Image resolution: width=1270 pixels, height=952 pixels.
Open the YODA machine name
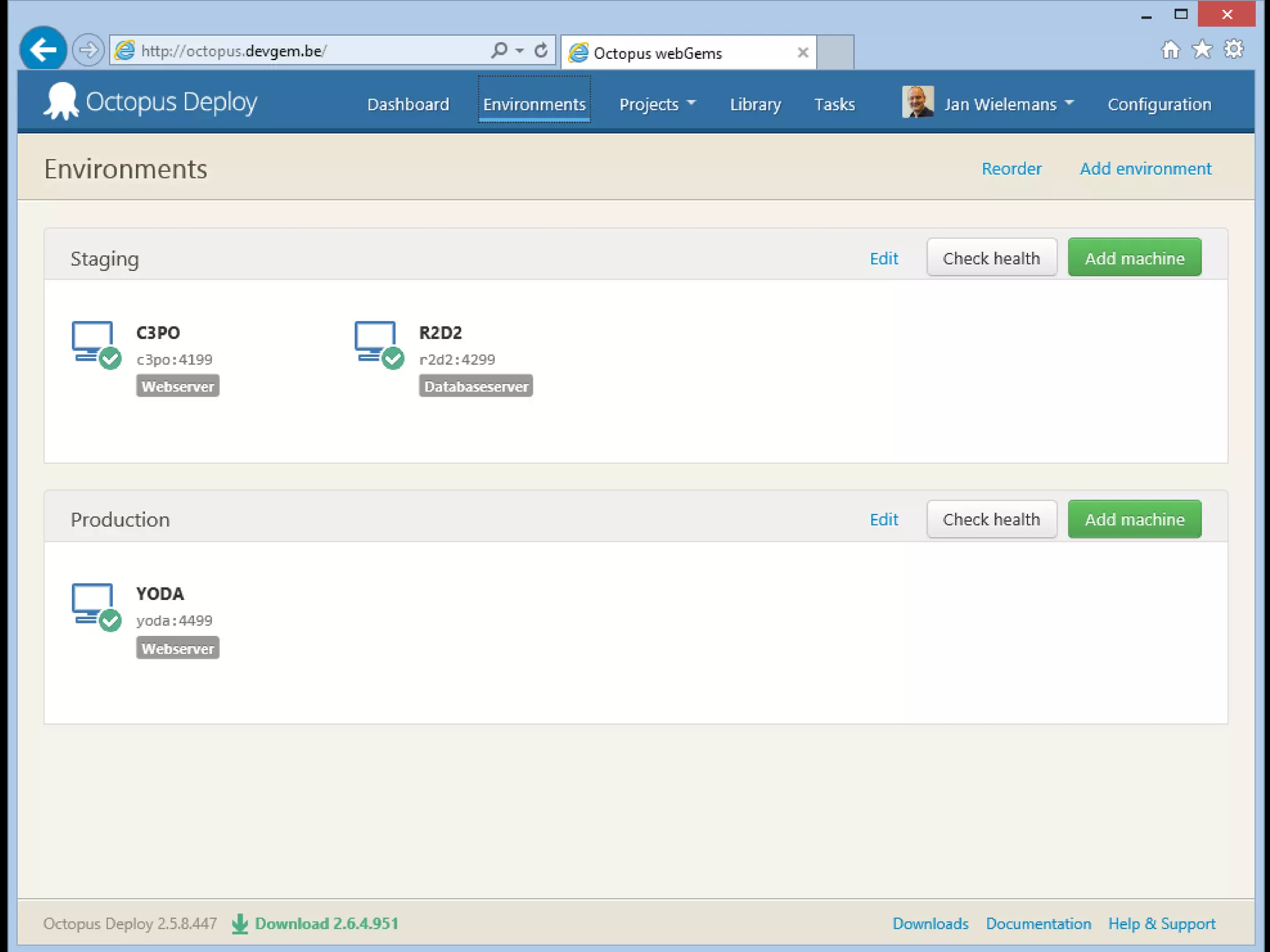(x=160, y=594)
